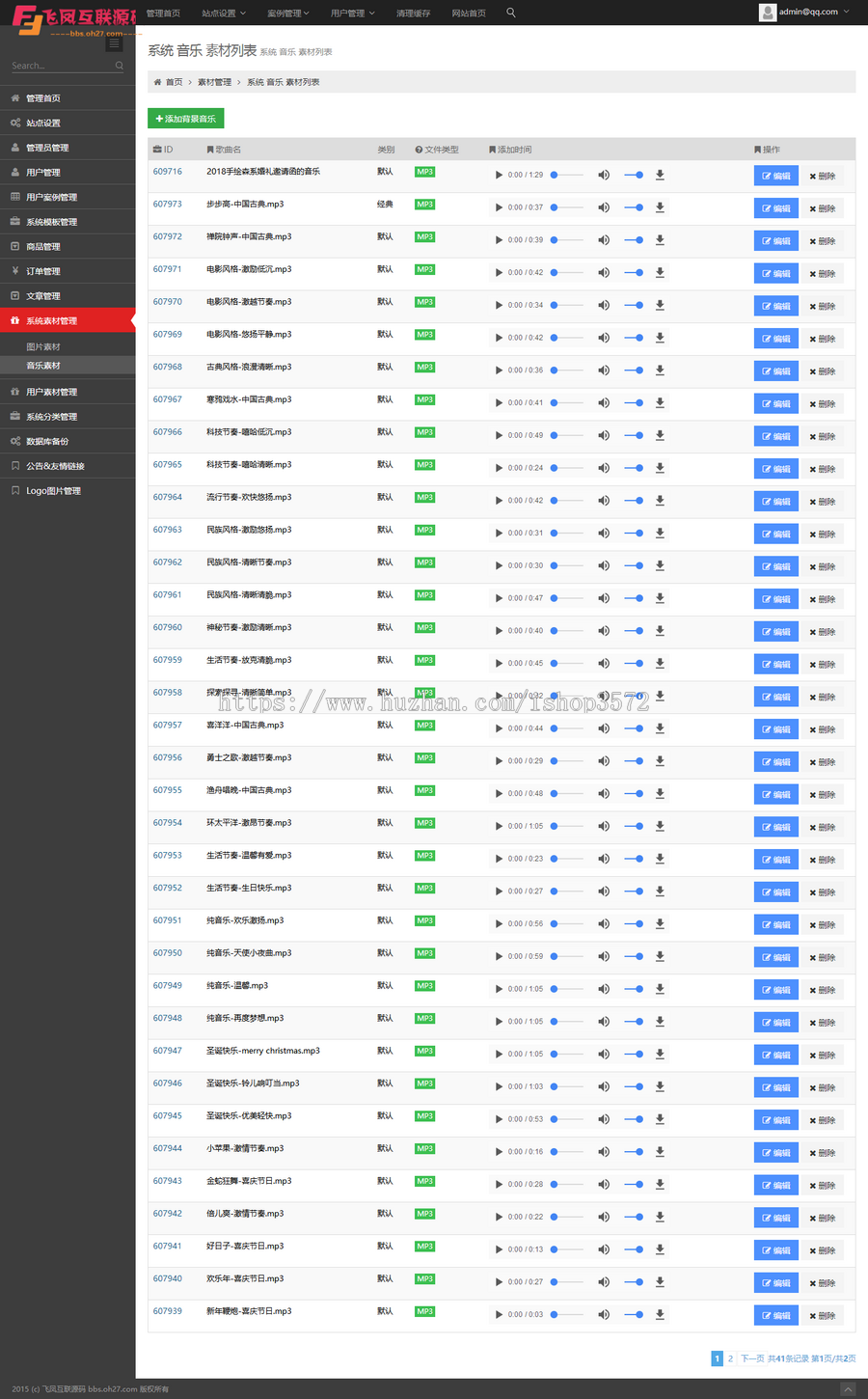Open 数据库备份 in sidebar
This screenshot has height=1399, width=868.
68,441
